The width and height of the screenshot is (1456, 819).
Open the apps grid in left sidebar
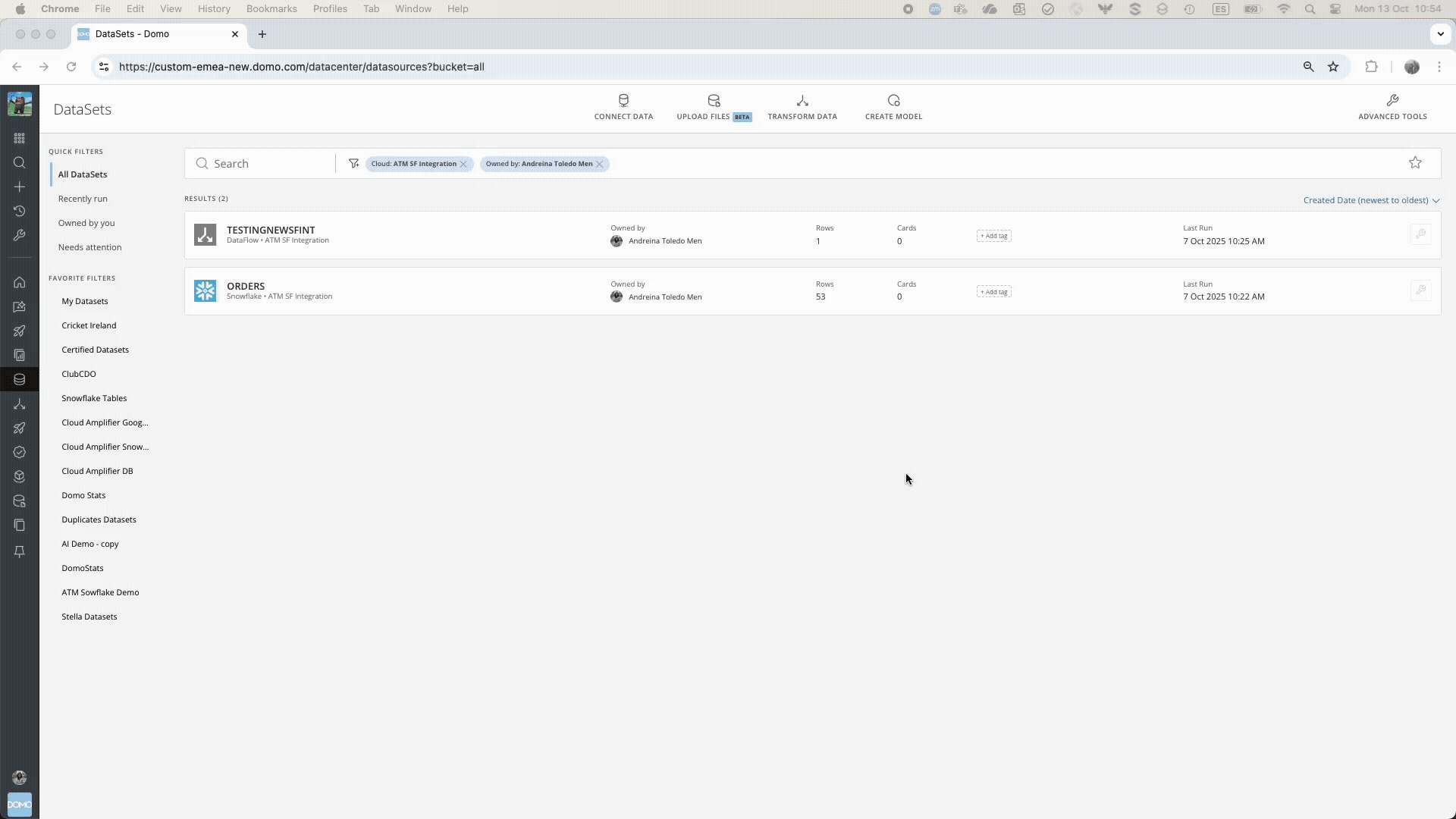pos(20,139)
